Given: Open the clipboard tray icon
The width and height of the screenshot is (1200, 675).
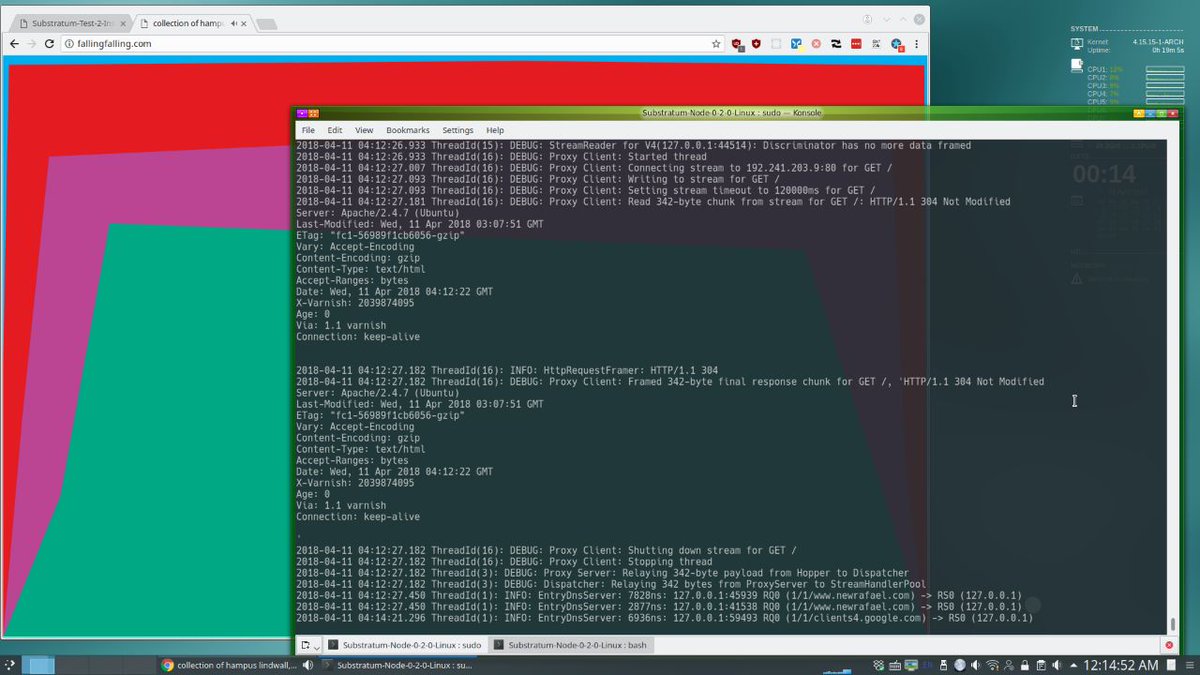Looking at the screenshot, I should click(x=1040, y=665).
